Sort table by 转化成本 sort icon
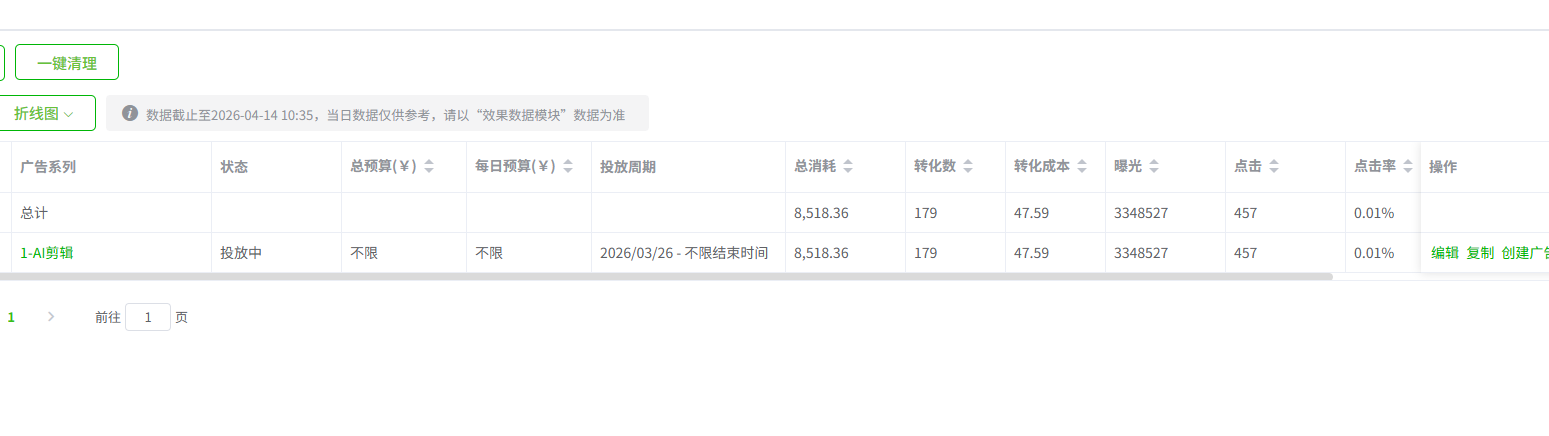 1082,167
